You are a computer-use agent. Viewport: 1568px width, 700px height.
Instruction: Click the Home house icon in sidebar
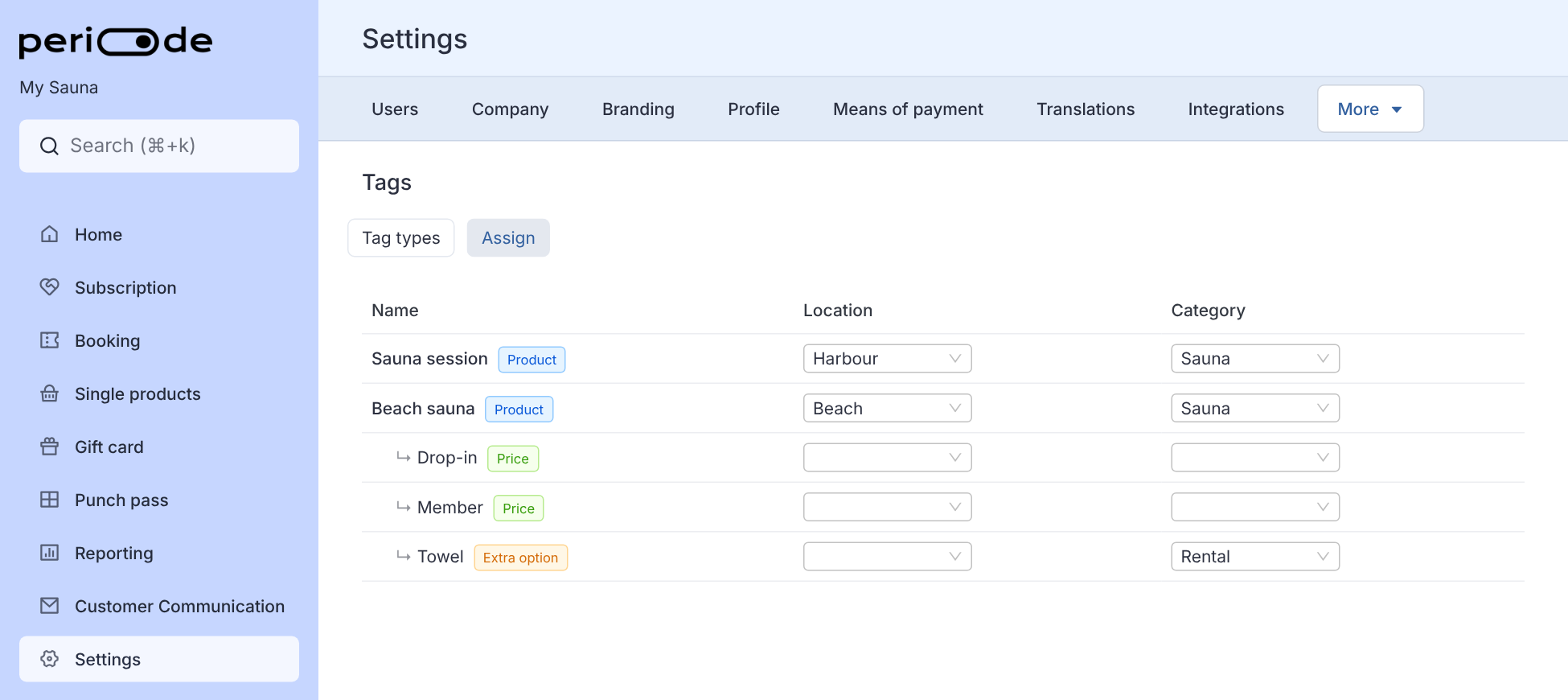coord(50,234)
